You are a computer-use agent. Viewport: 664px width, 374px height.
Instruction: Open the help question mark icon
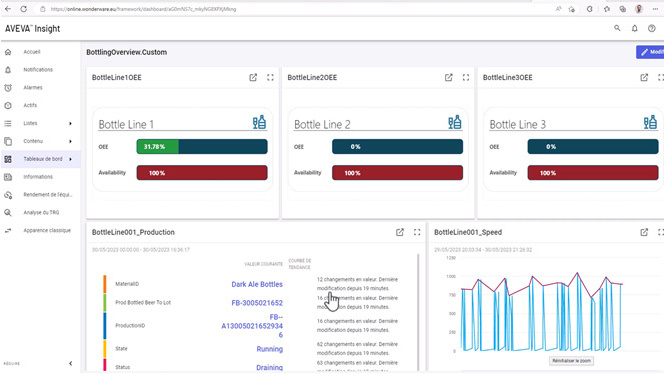pyautogui.click(x=652, y=28)
